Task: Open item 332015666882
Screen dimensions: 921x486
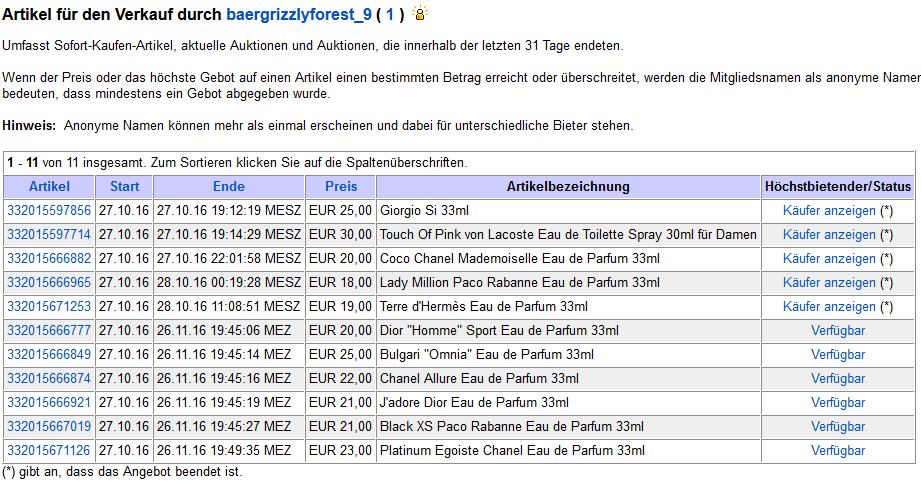Action: click(x=49, y=259)
